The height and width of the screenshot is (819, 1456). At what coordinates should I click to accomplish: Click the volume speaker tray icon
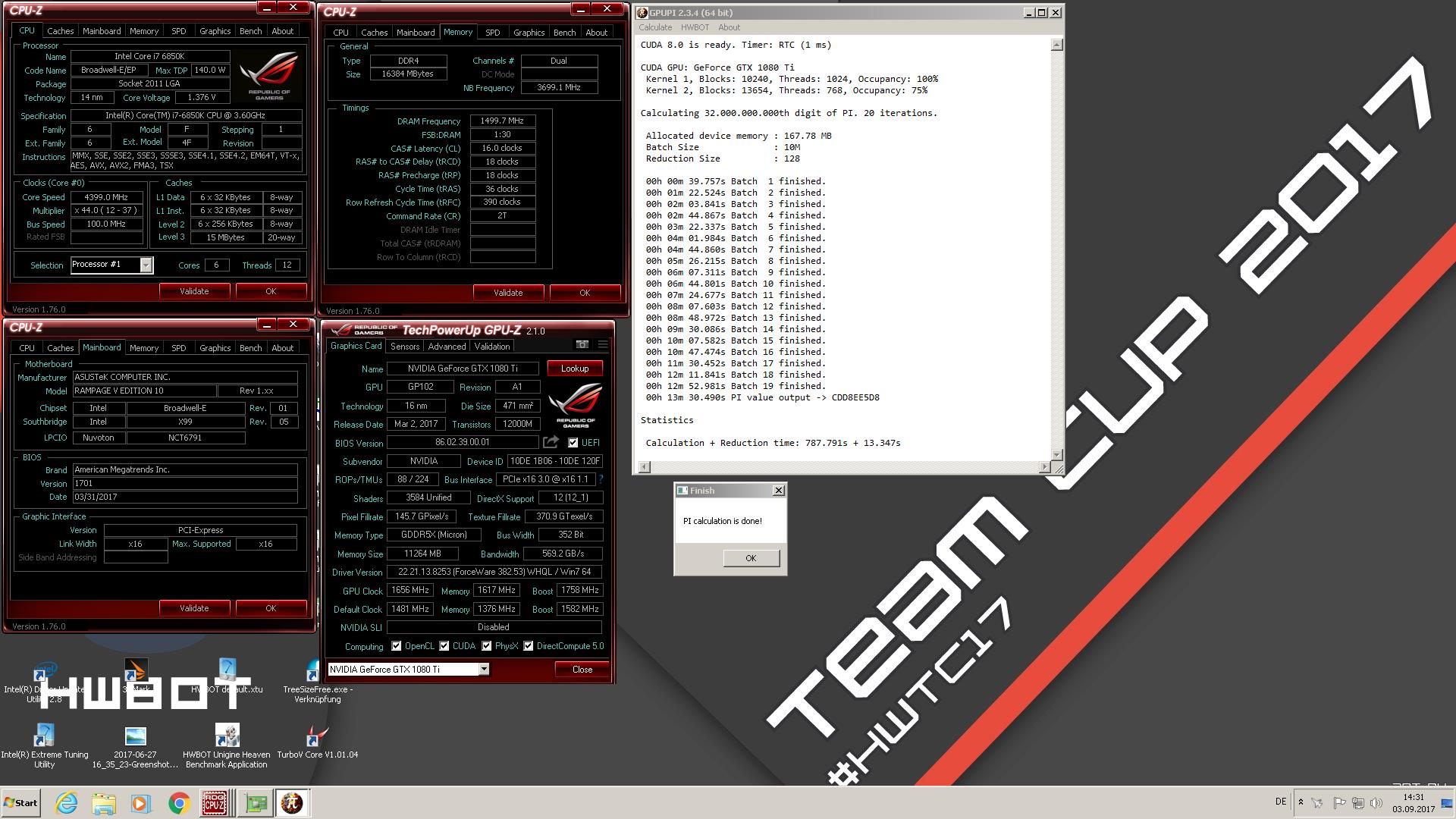[1376, 803]
